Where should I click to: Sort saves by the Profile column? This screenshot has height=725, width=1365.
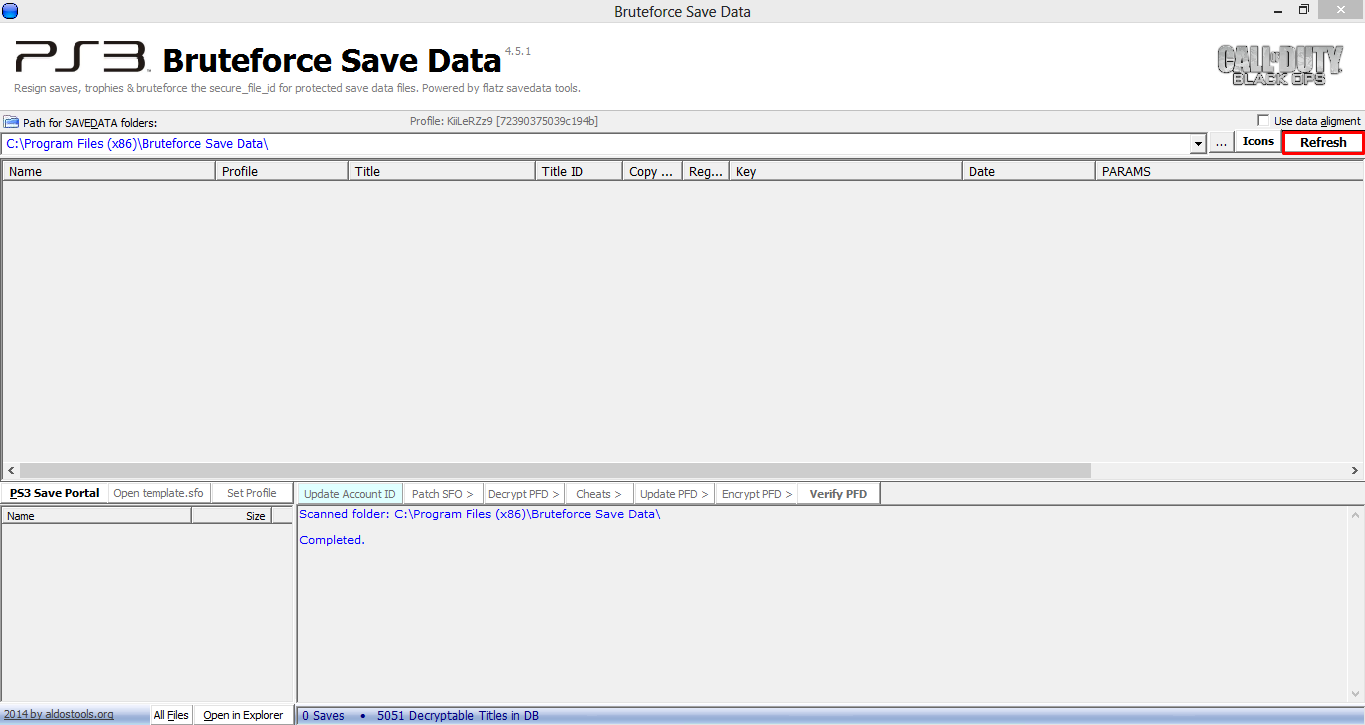point(282,171)
